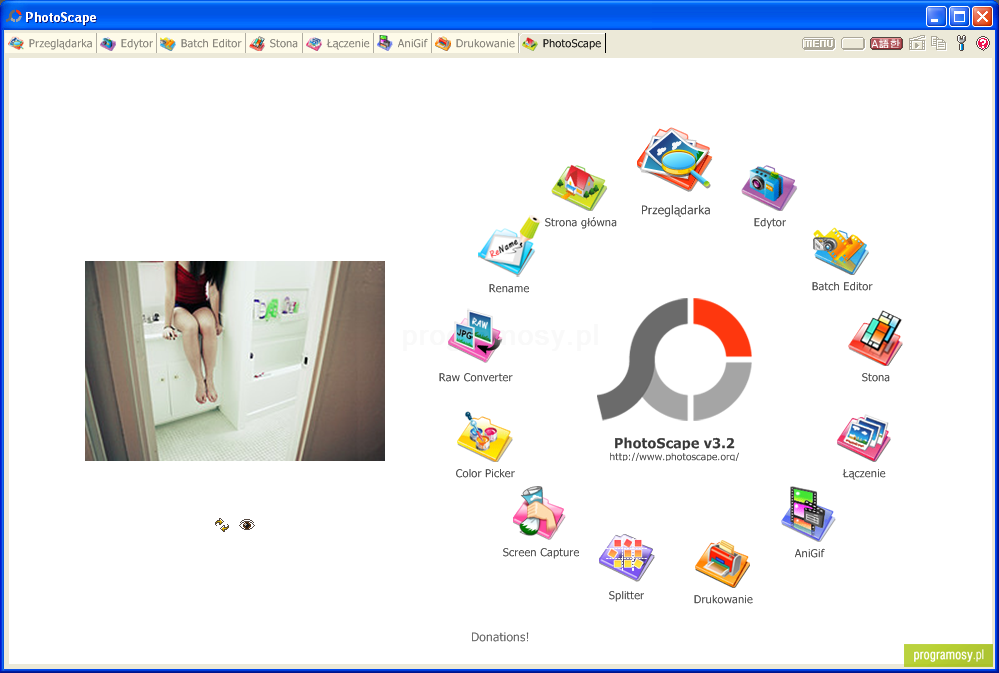Open the Stona icon in the circle
The height and width of the screenshot is (673, 999).
click(x=875, y=338)
